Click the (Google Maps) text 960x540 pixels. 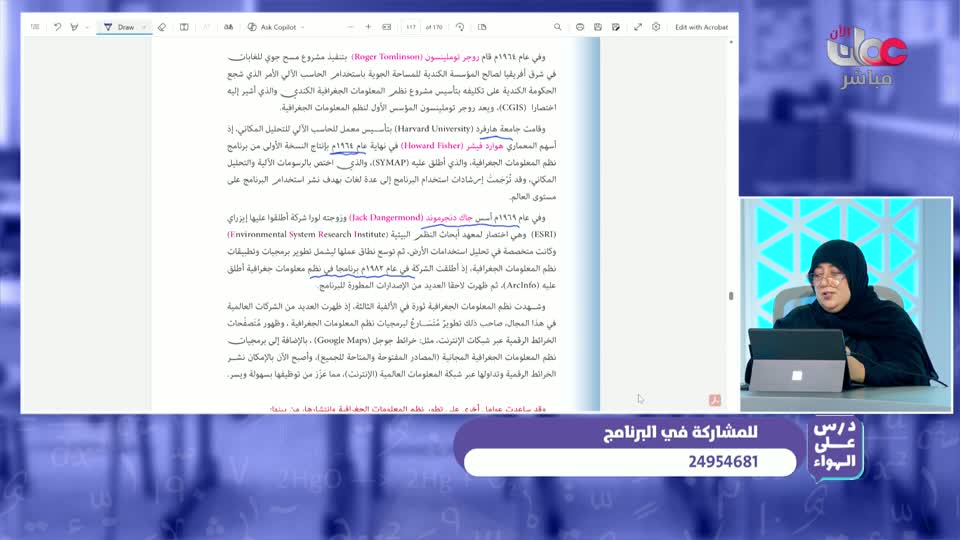pos(342,340)
